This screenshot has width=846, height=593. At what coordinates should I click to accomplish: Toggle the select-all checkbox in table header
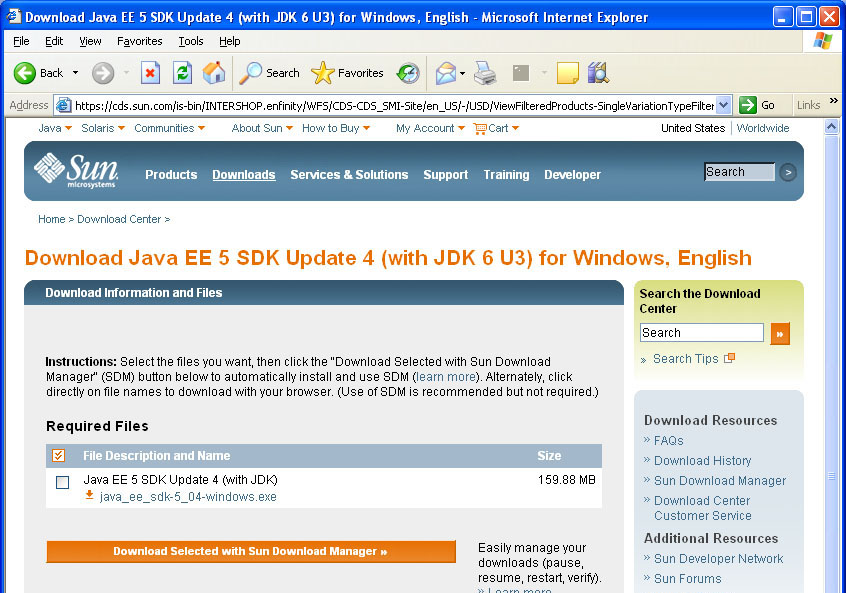(x=59, y=456)
